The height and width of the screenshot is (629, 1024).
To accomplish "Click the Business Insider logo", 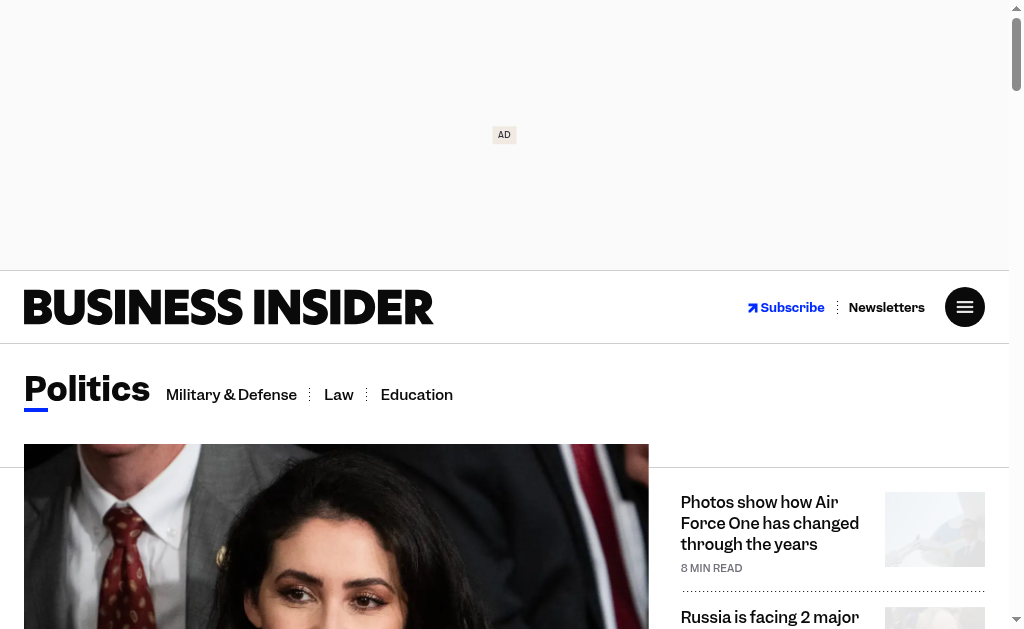I will tap(229, 307).
